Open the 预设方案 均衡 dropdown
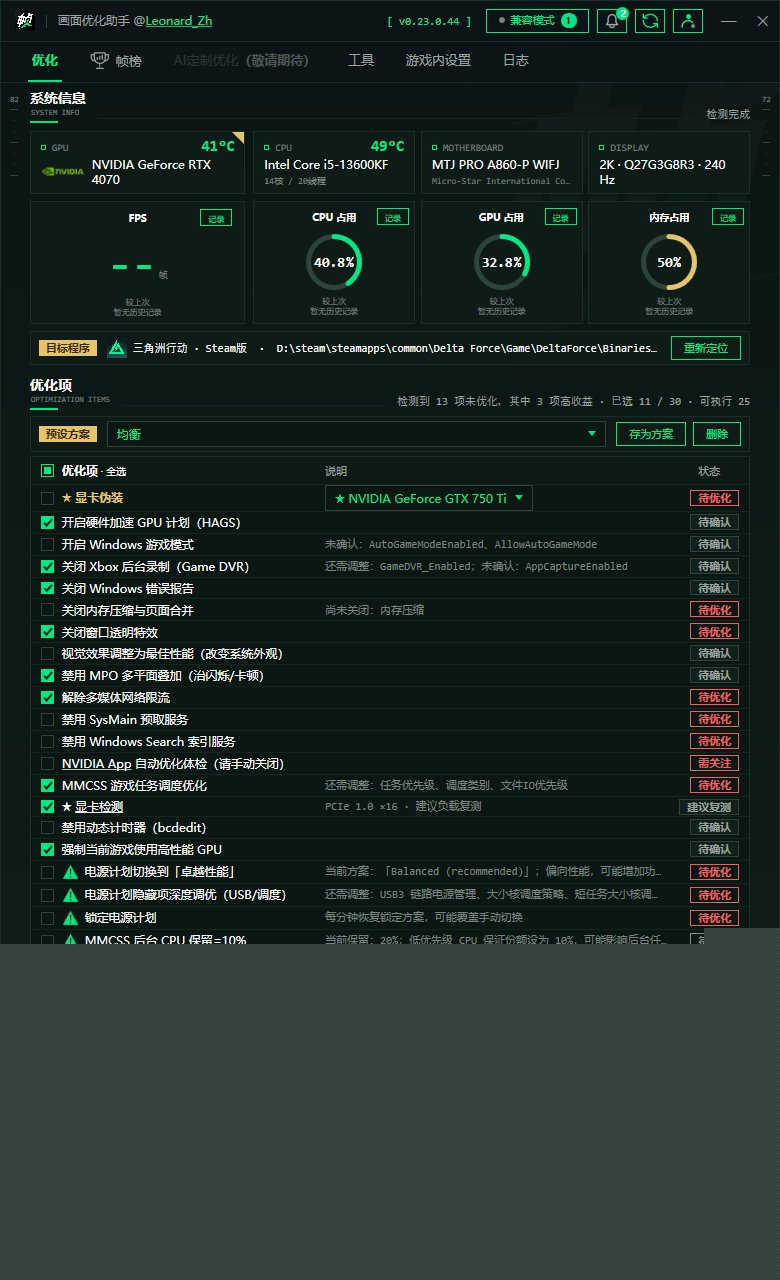This screenshot has height=1280, width=780. coord(356,434)
